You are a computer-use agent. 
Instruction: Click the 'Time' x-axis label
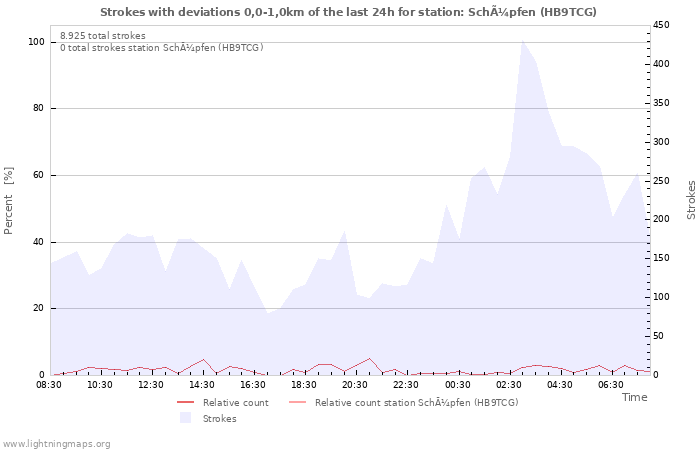click(634, 397)
